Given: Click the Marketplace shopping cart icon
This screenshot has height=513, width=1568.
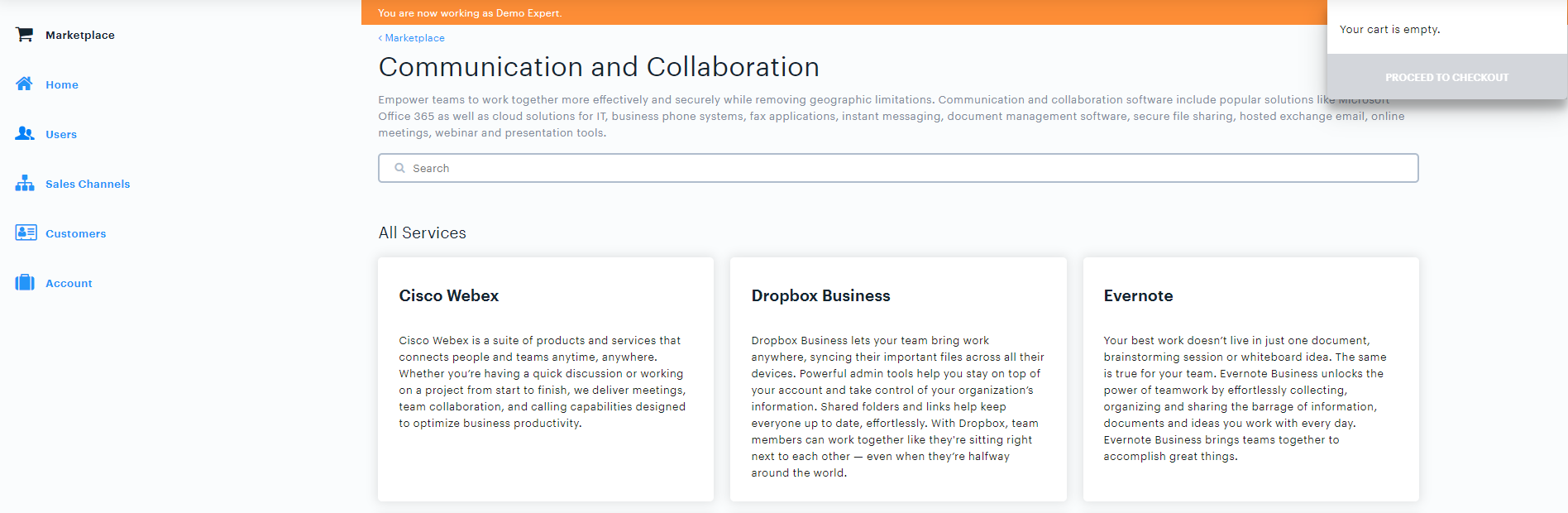Looking at the screenshot, I should click(25, 35).
